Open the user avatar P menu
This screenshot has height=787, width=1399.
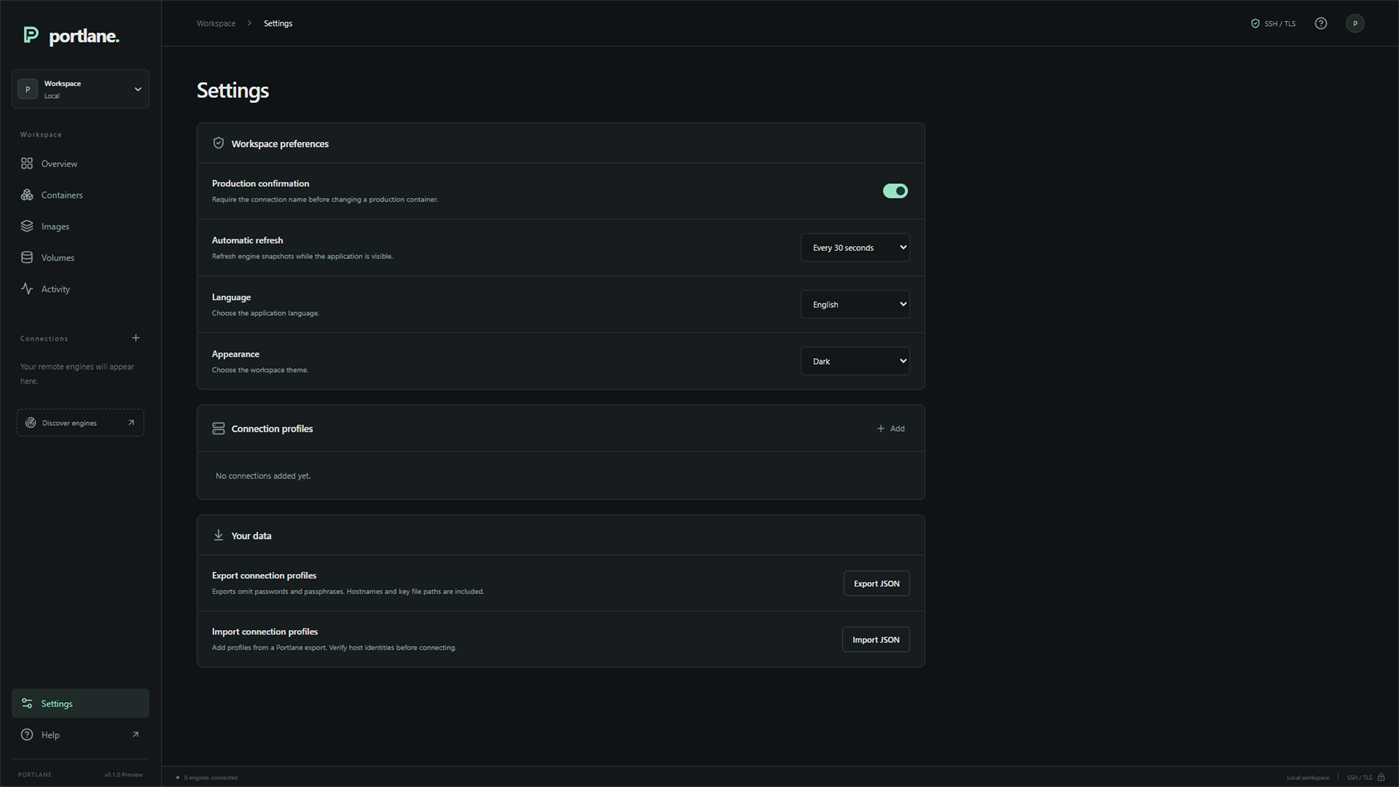click(x=1355, y=23)
